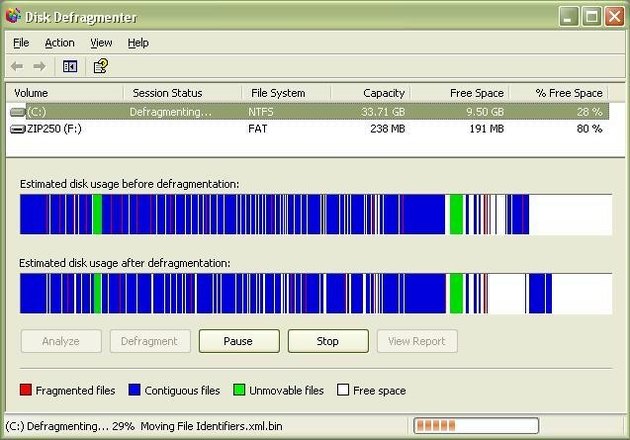This screenshot has width=630, height=440.
Task: Click the blue Contiguous files swatch
Action: click(134, 389)
